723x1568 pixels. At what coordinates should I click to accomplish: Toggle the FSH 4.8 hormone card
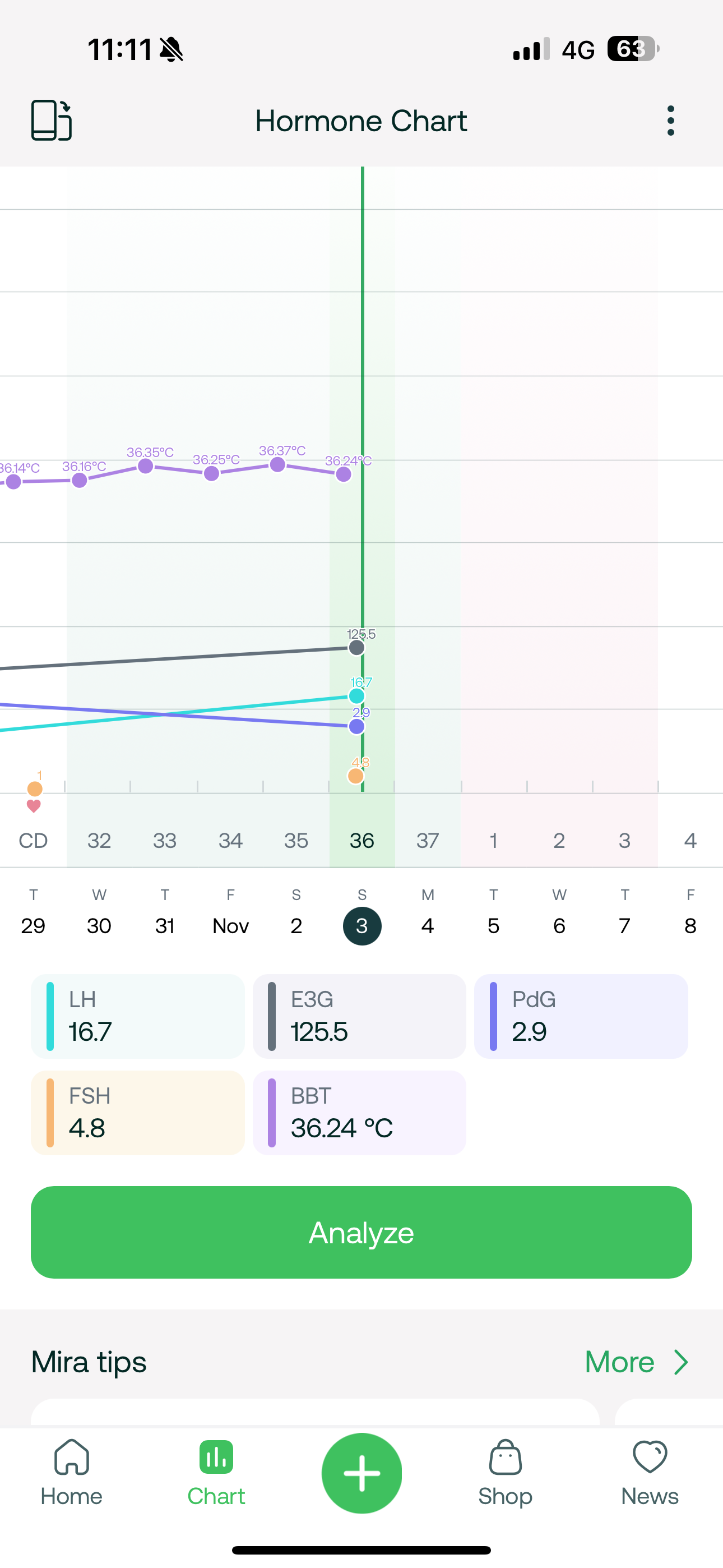coord(137,1113)
